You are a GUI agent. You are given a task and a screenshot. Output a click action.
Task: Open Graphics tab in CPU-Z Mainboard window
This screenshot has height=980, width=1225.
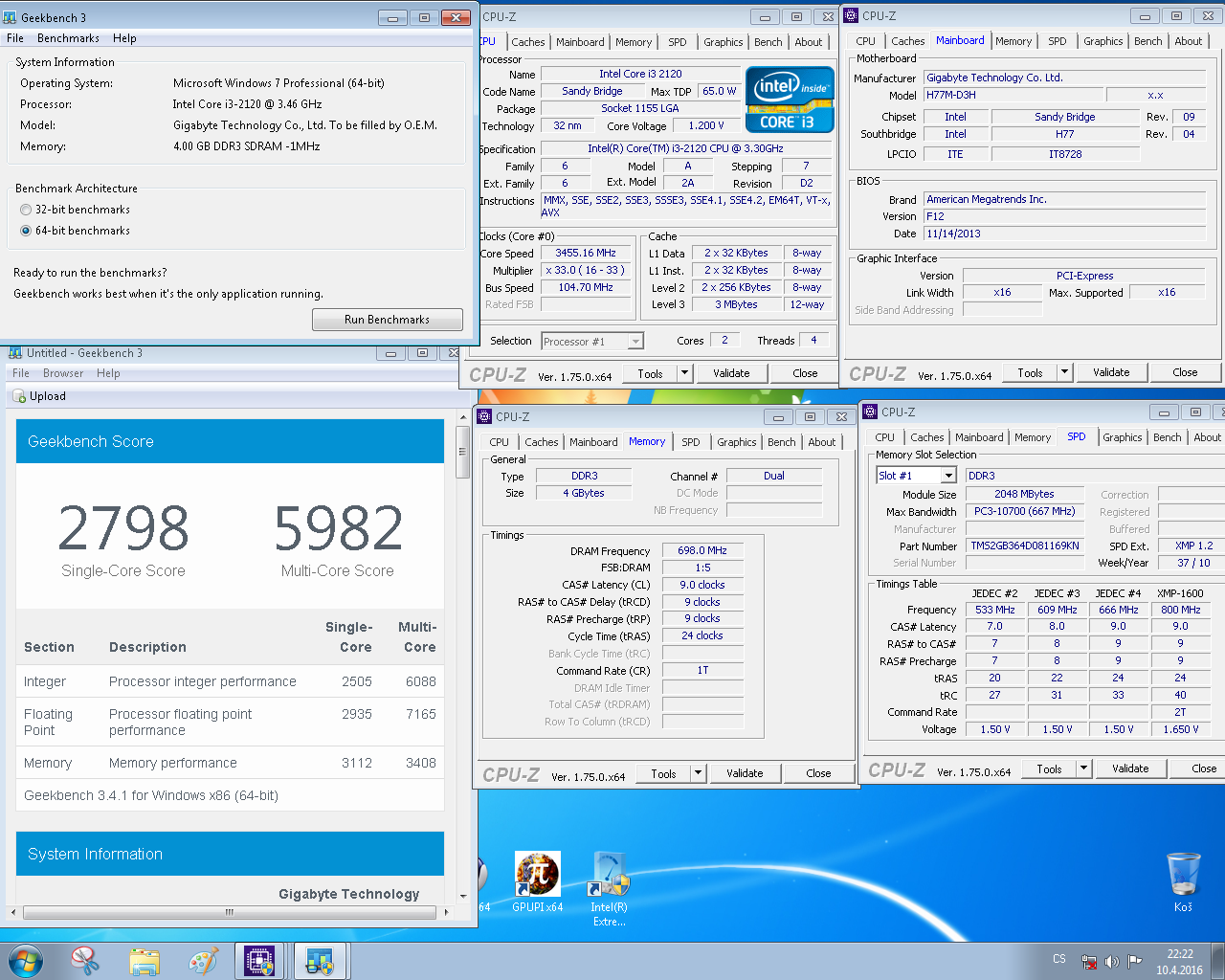1103,41
